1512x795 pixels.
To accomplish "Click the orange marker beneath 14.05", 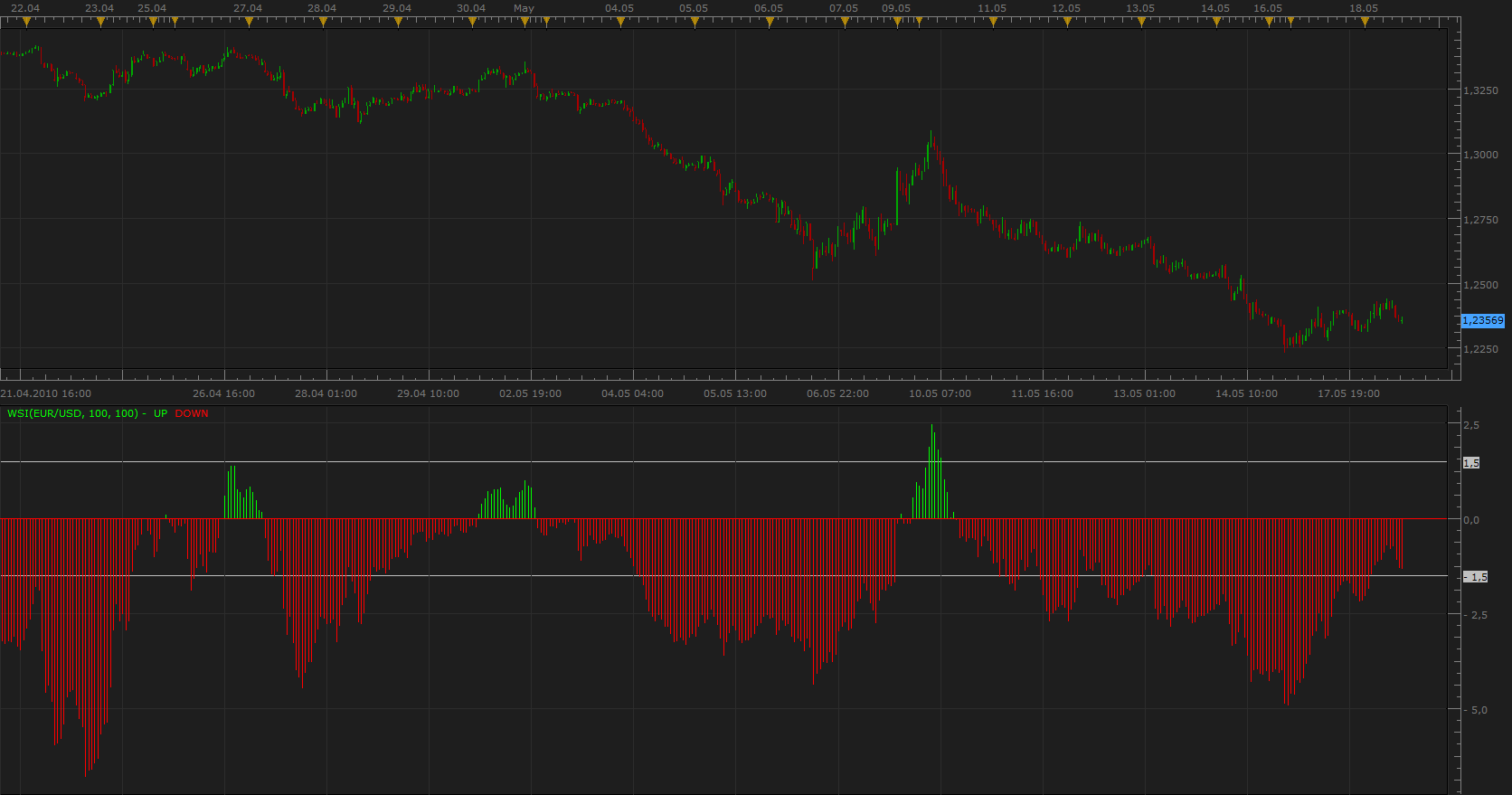I will tap(1216, 22).
